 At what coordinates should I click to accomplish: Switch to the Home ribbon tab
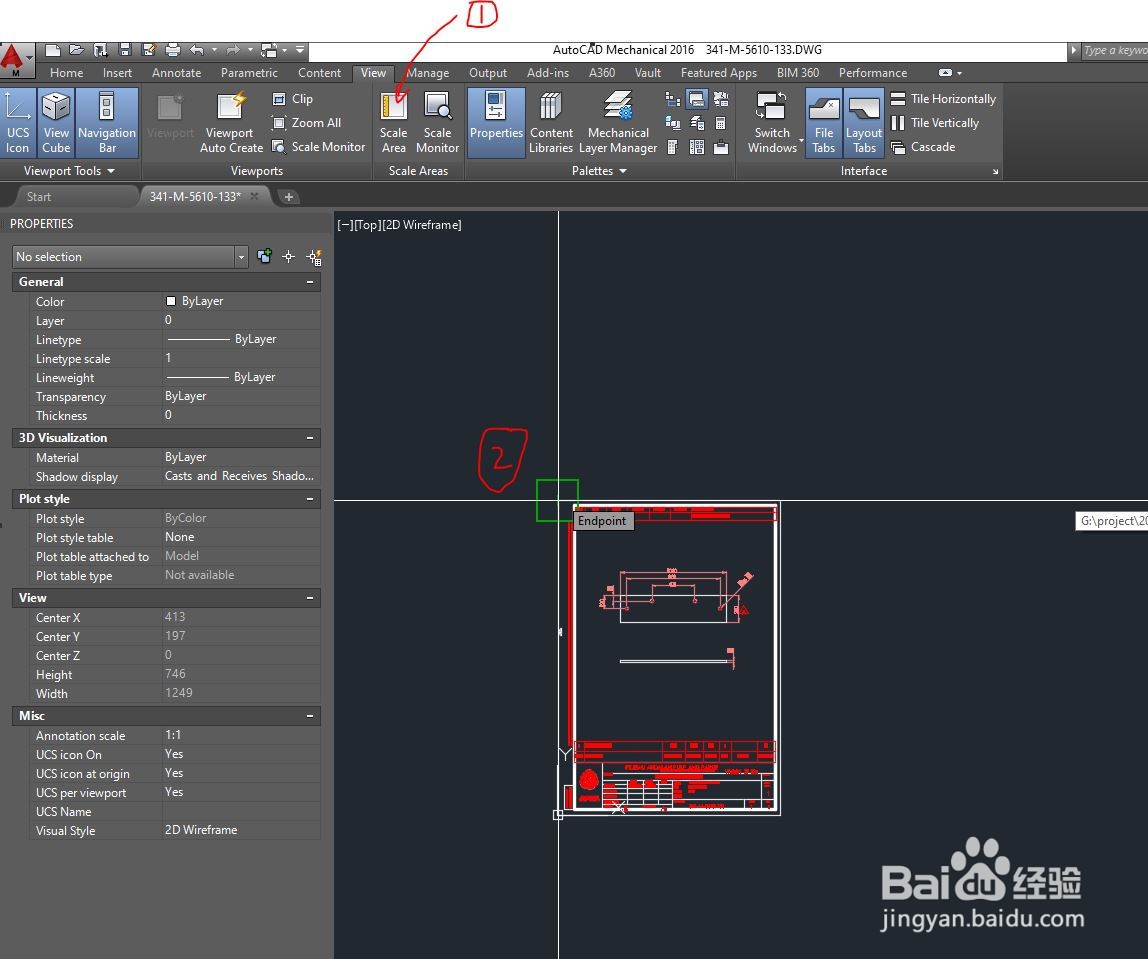(67, 72)
